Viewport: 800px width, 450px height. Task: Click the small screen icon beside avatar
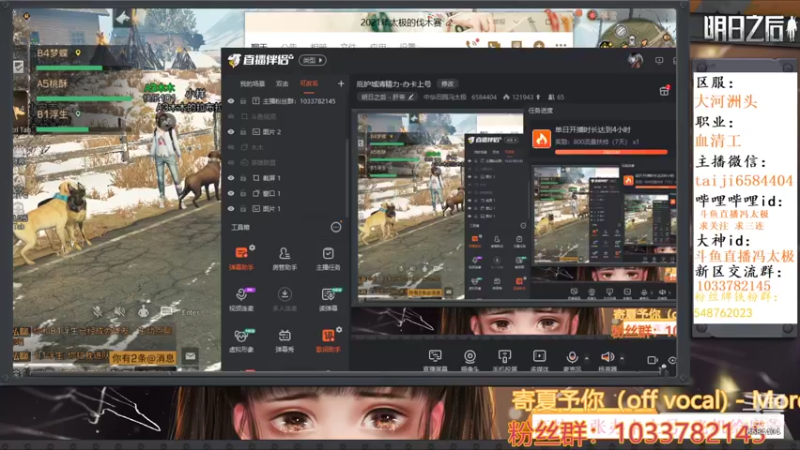point(659,60)
